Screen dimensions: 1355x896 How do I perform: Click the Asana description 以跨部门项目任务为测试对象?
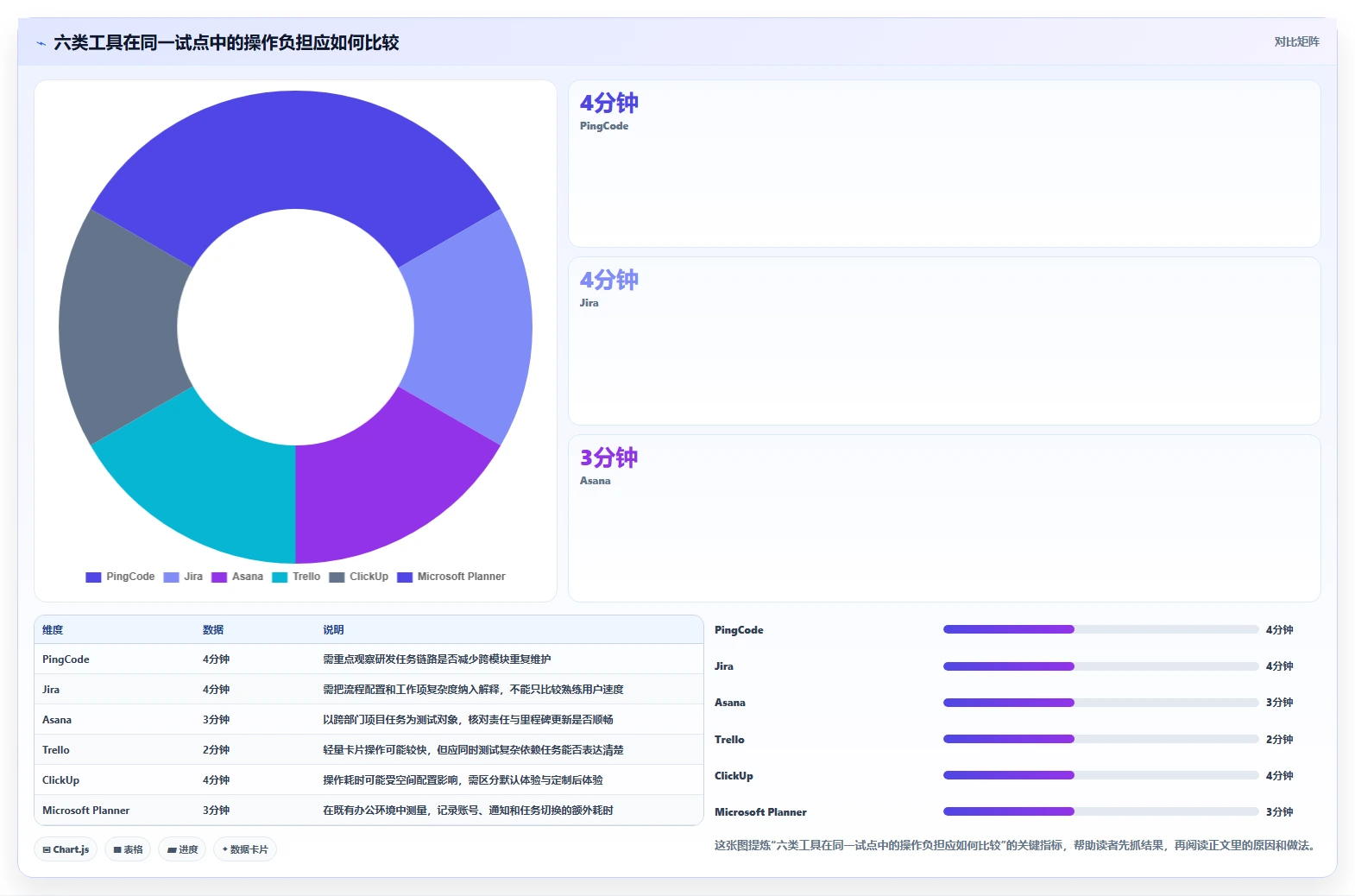tap(468, 720)
